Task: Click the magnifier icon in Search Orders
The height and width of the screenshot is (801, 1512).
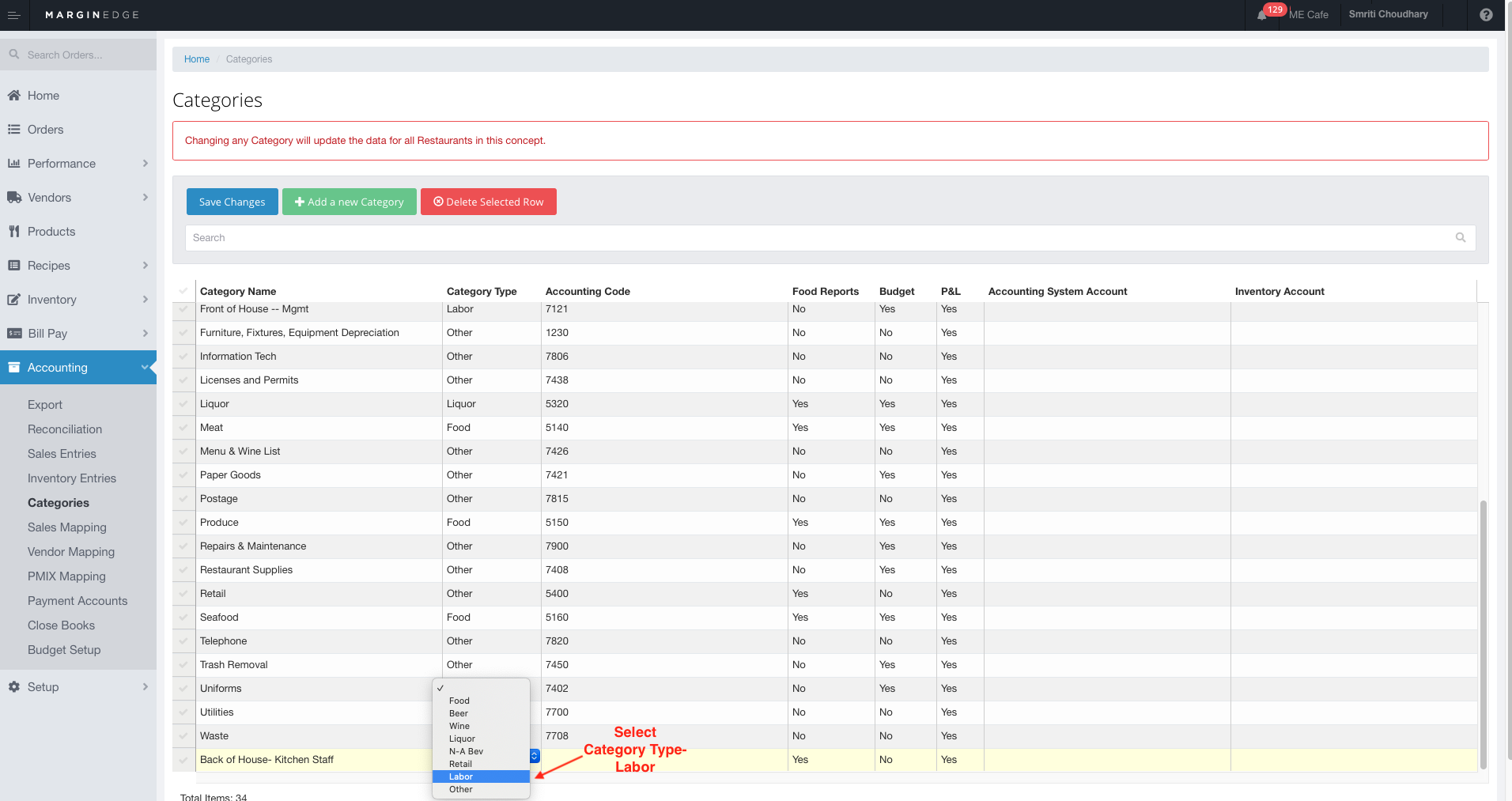Action: [14, 55]
